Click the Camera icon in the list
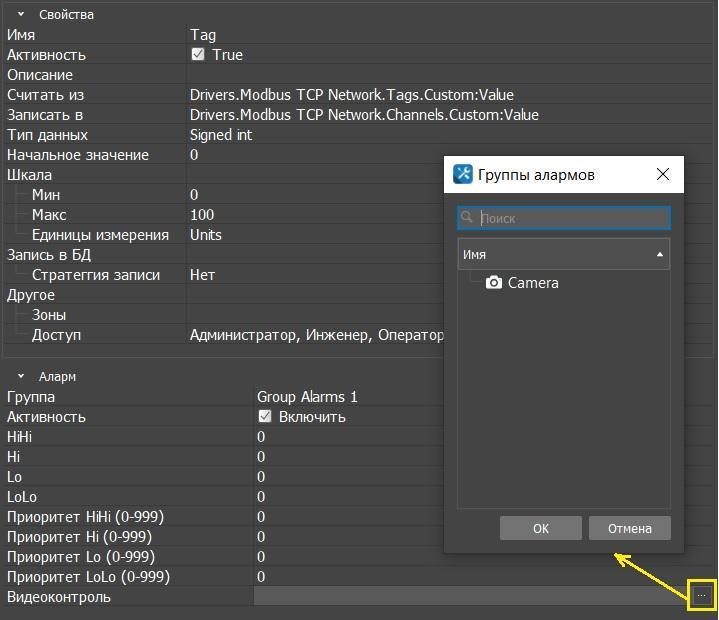719x620 pixels. [x=494, y=283]
